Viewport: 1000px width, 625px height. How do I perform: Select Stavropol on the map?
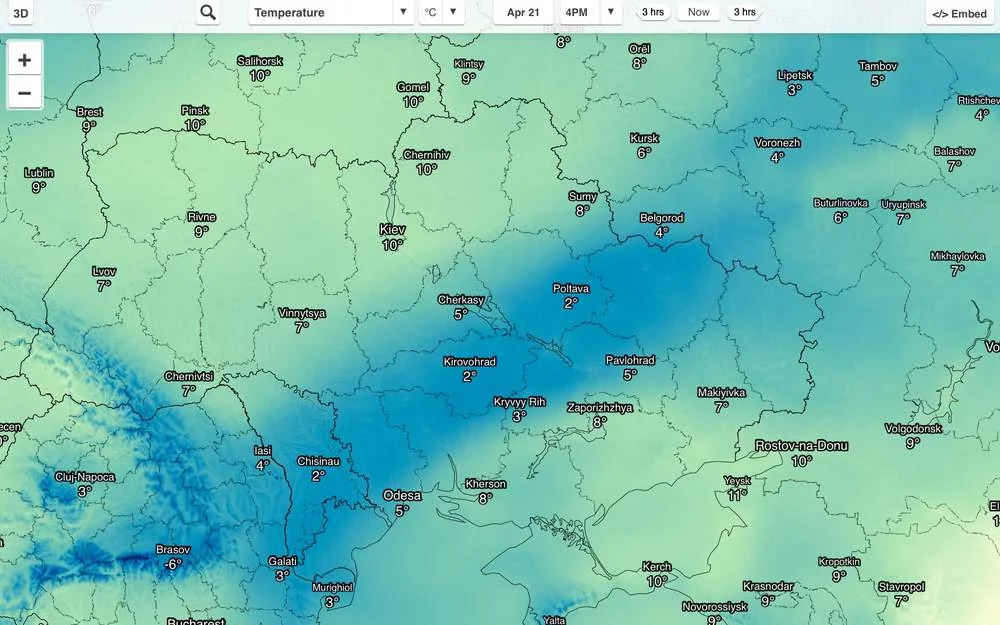coord(901,587)
